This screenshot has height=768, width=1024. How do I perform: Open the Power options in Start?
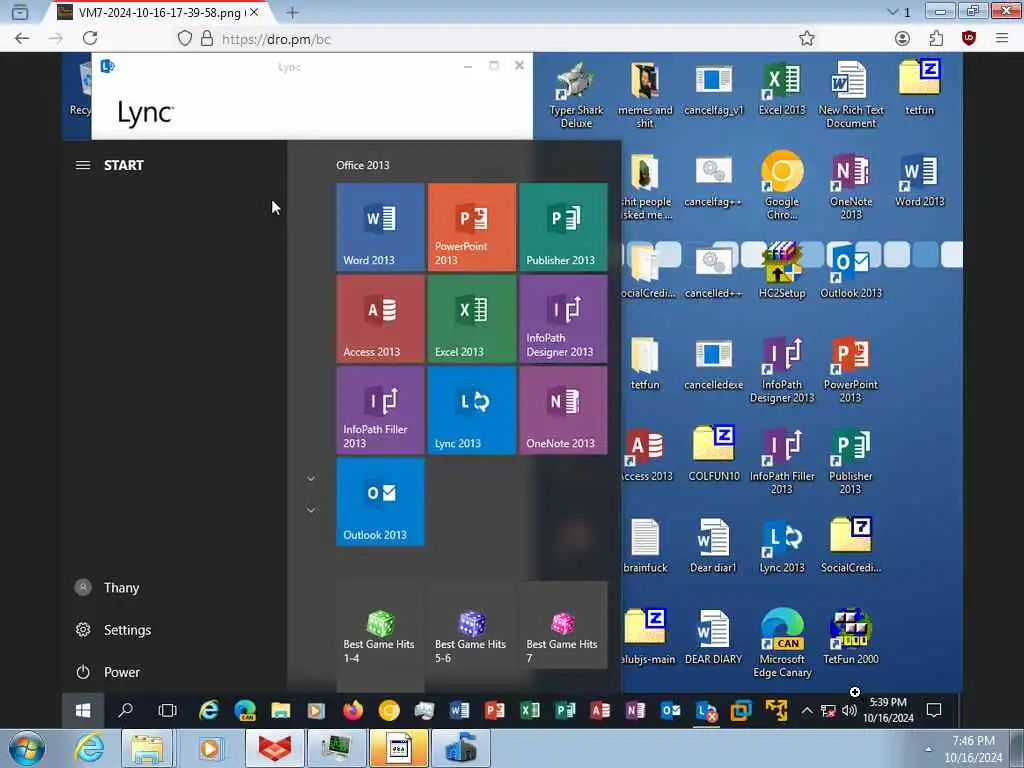[x=109, y=672]
